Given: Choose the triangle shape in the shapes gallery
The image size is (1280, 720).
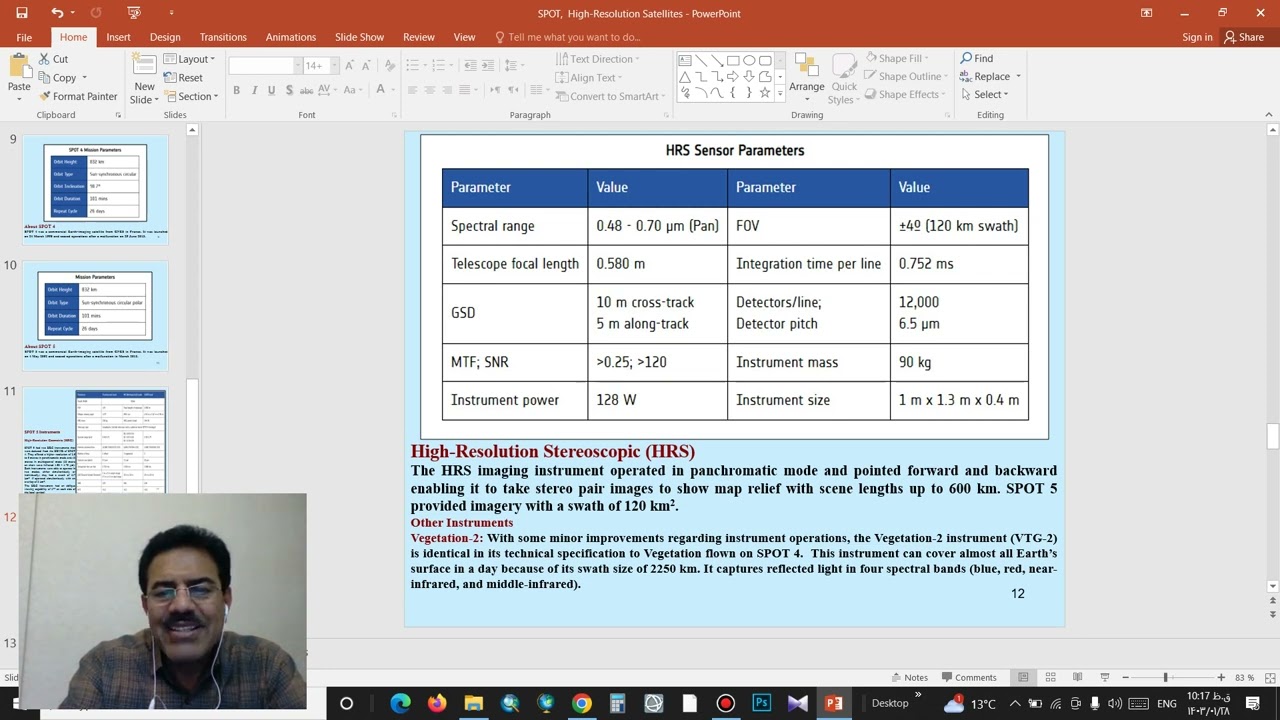Looking at the screenshot, I should point(684,77).
